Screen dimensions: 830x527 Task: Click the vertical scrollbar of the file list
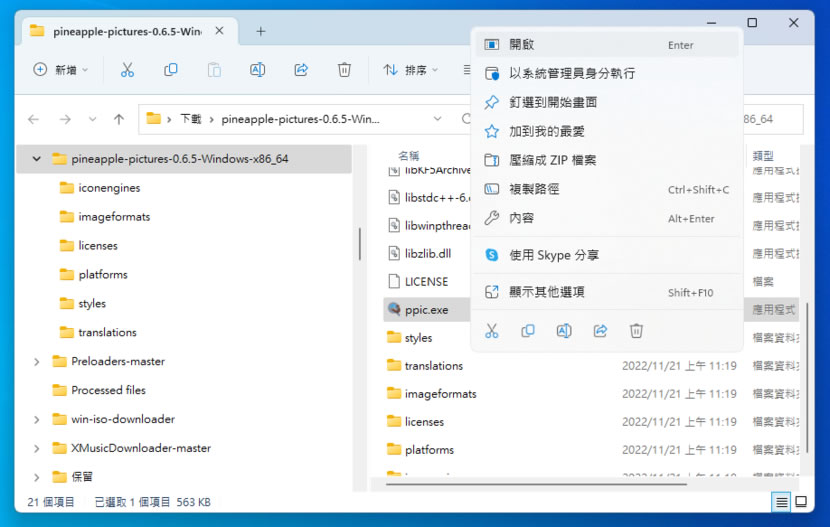[807, 378]
